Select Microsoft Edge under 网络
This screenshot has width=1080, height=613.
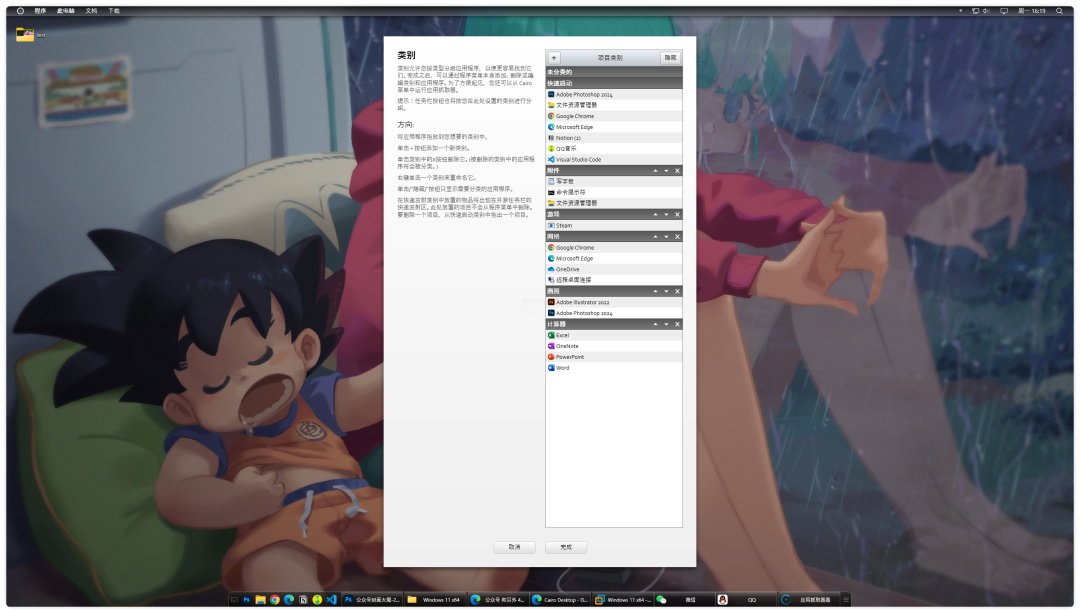coord(614,259)
